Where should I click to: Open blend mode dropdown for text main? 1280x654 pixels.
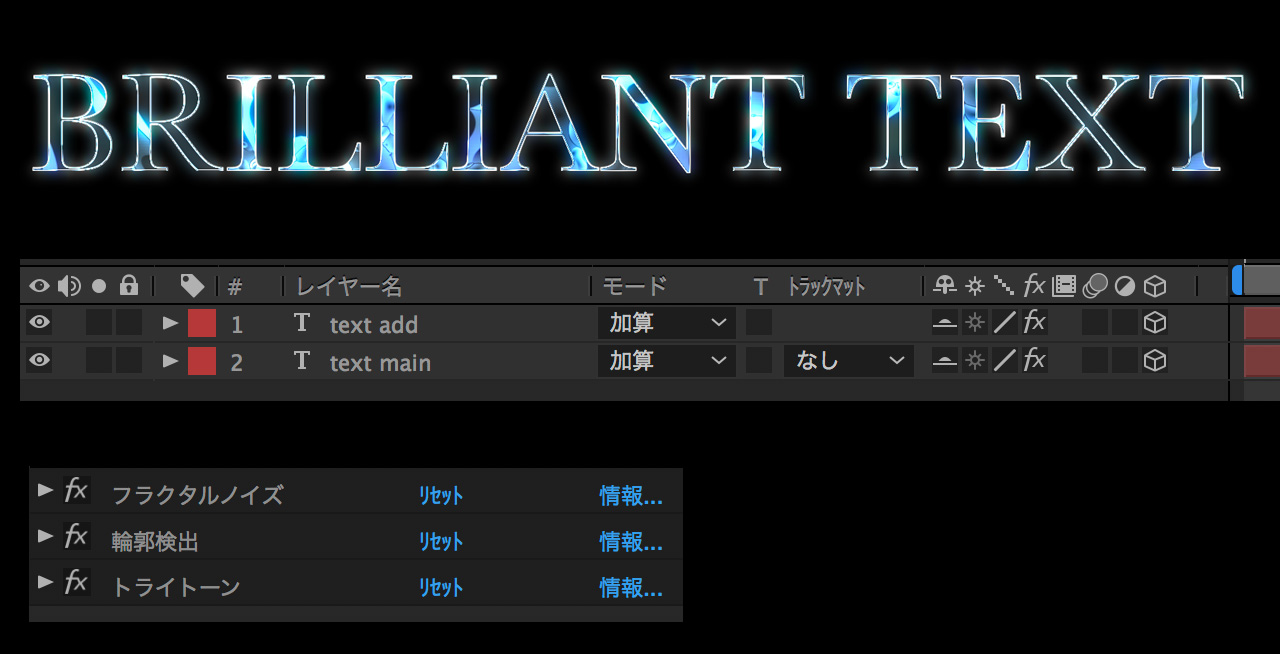(x=667, y=361)
